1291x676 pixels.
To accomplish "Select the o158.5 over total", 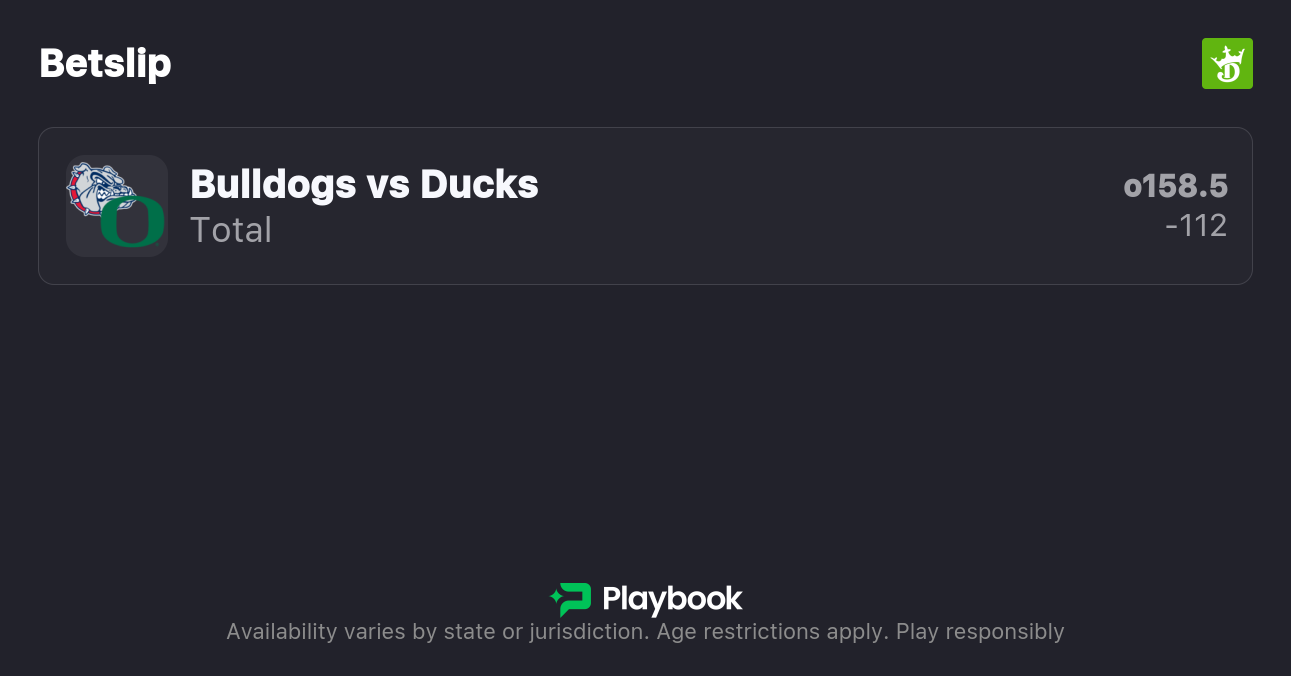I will [x=1176, y=186].
